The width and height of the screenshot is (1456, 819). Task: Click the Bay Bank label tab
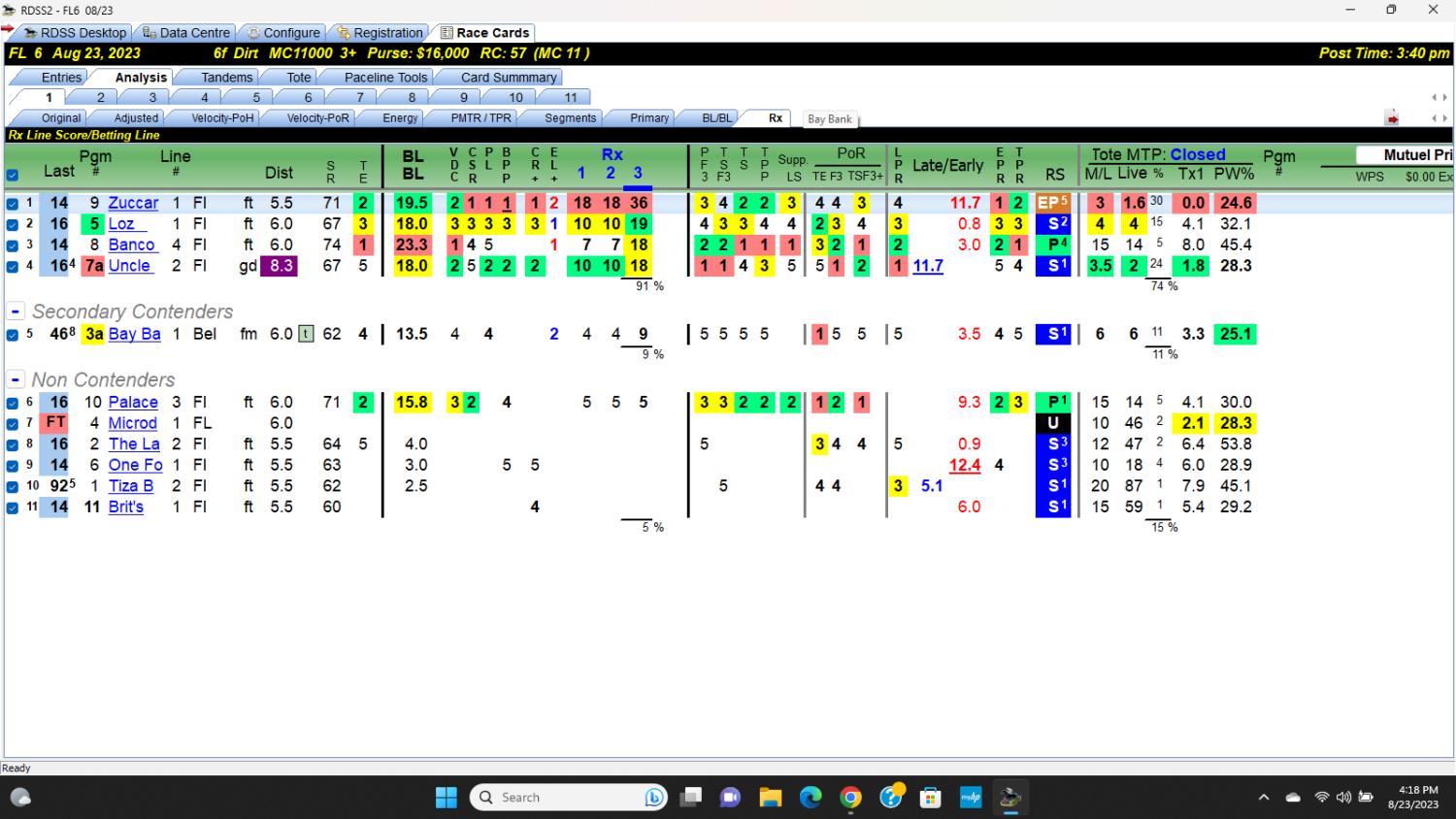coord(830,119)
